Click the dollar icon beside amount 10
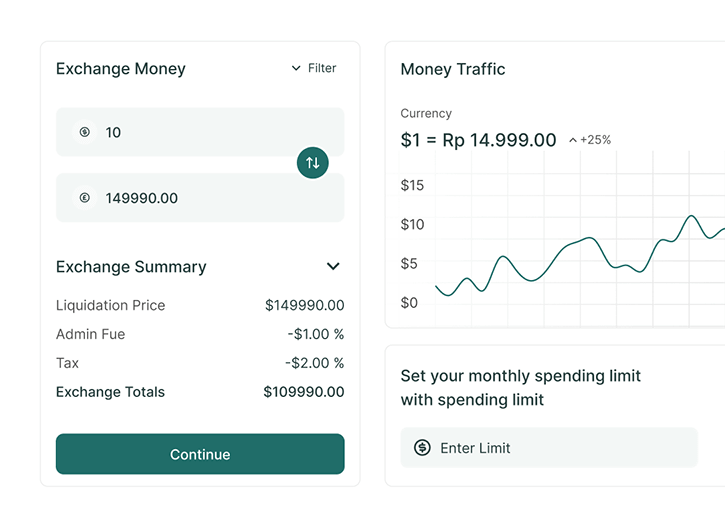Viewport: 725px width, 527px height. pos(85,132)
